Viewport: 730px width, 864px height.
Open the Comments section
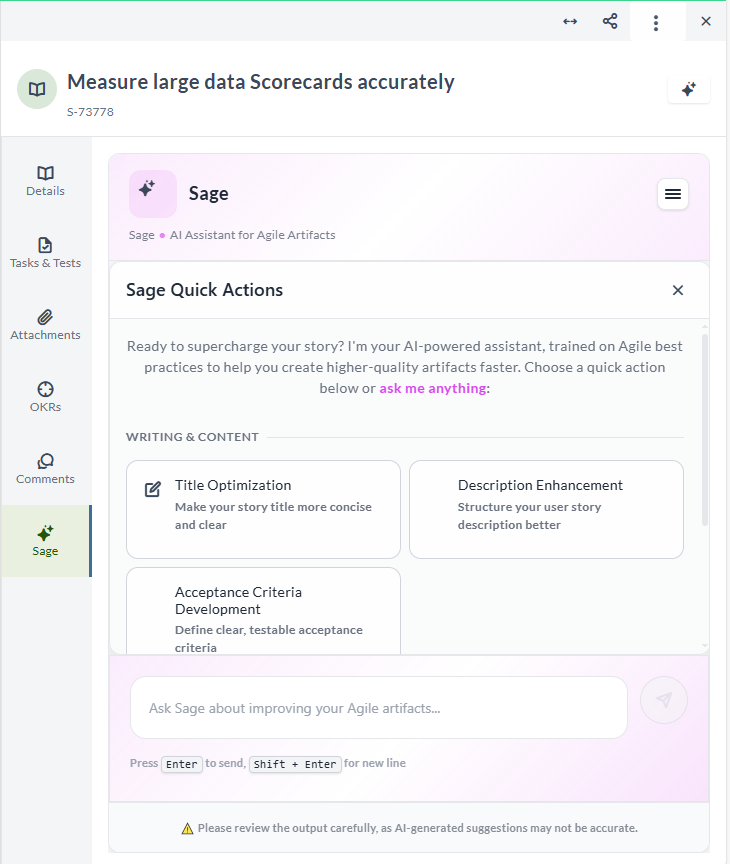(44, 467)
